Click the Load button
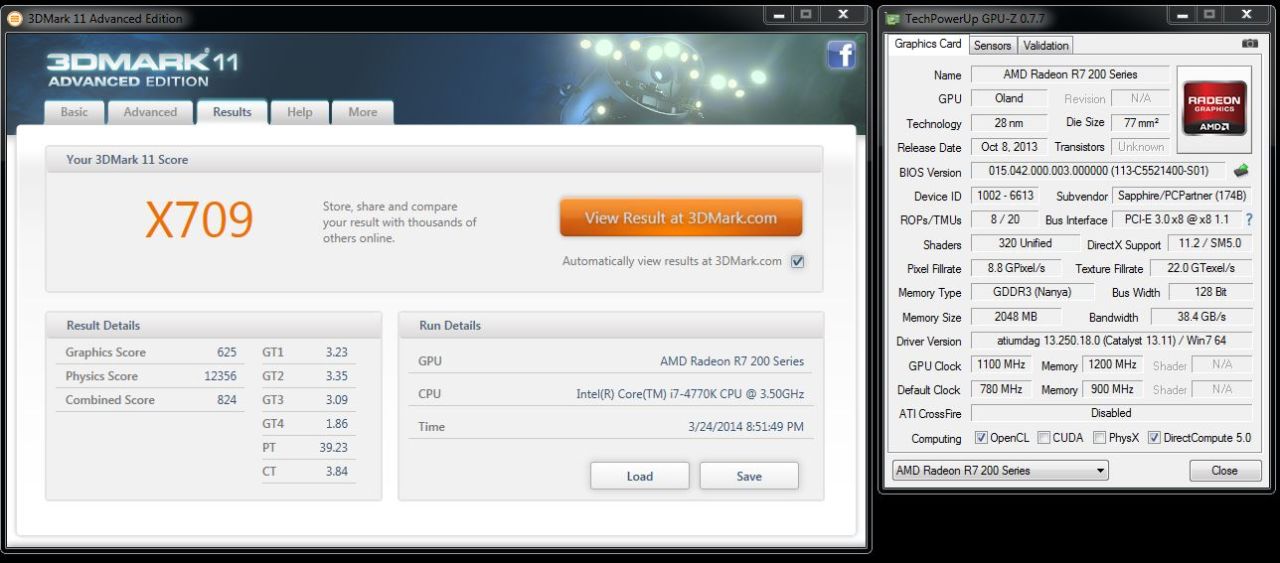This screenshot has height=563, width=1280. click(x=639, y=476)
